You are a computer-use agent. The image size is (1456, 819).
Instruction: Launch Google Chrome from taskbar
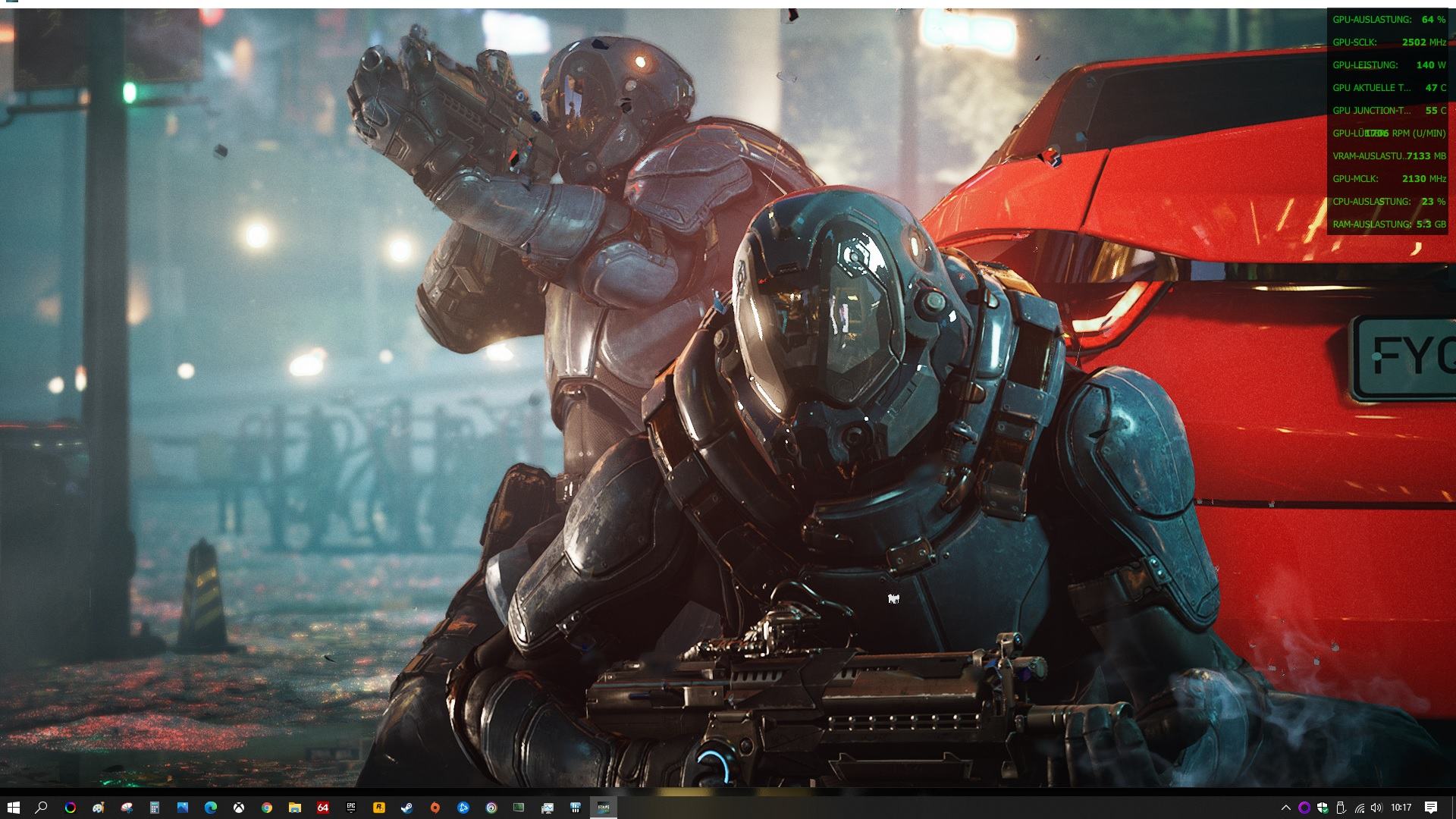[x=267, y=808]
